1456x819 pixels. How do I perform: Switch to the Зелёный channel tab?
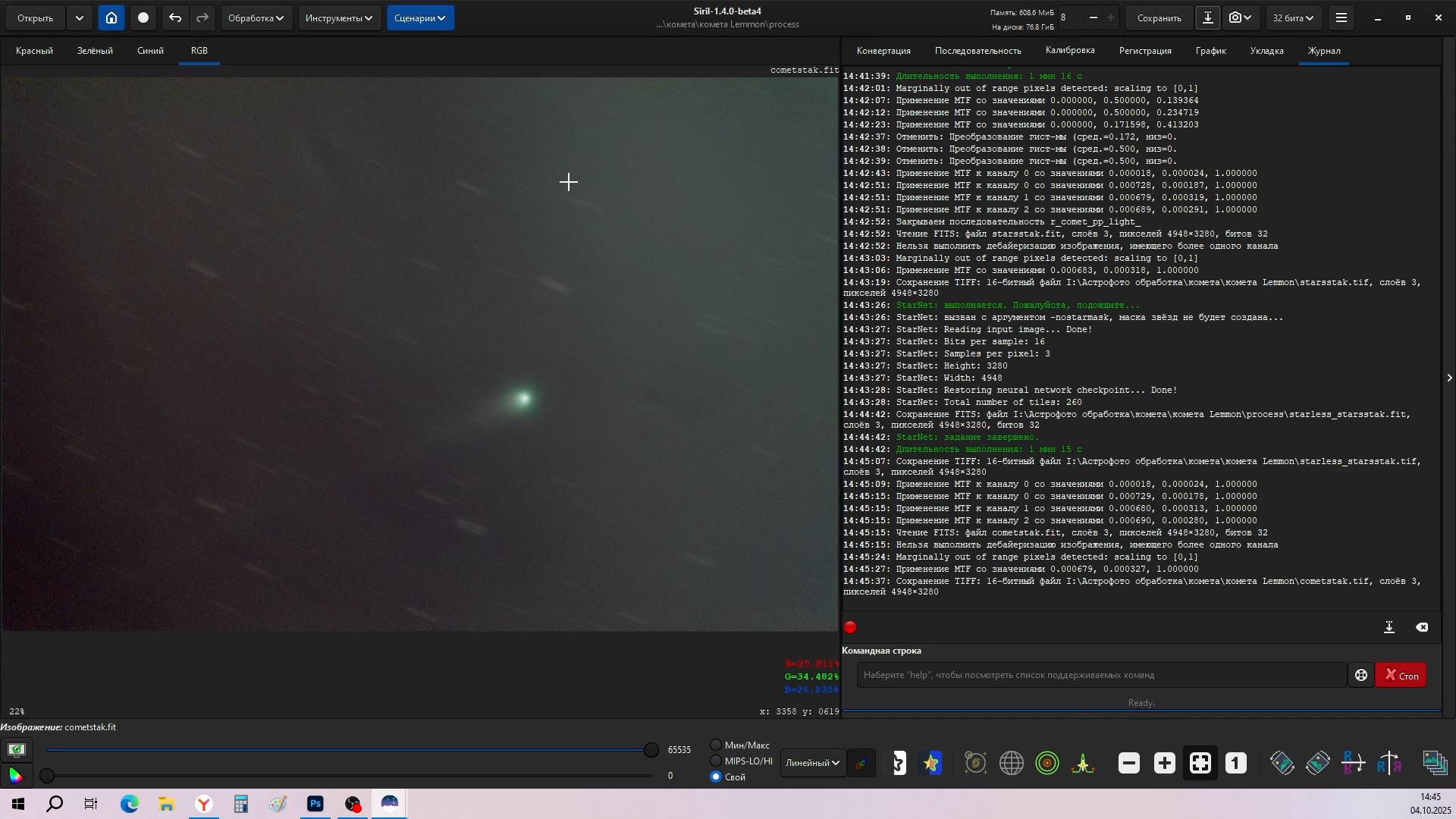click(x=95, y=51)
